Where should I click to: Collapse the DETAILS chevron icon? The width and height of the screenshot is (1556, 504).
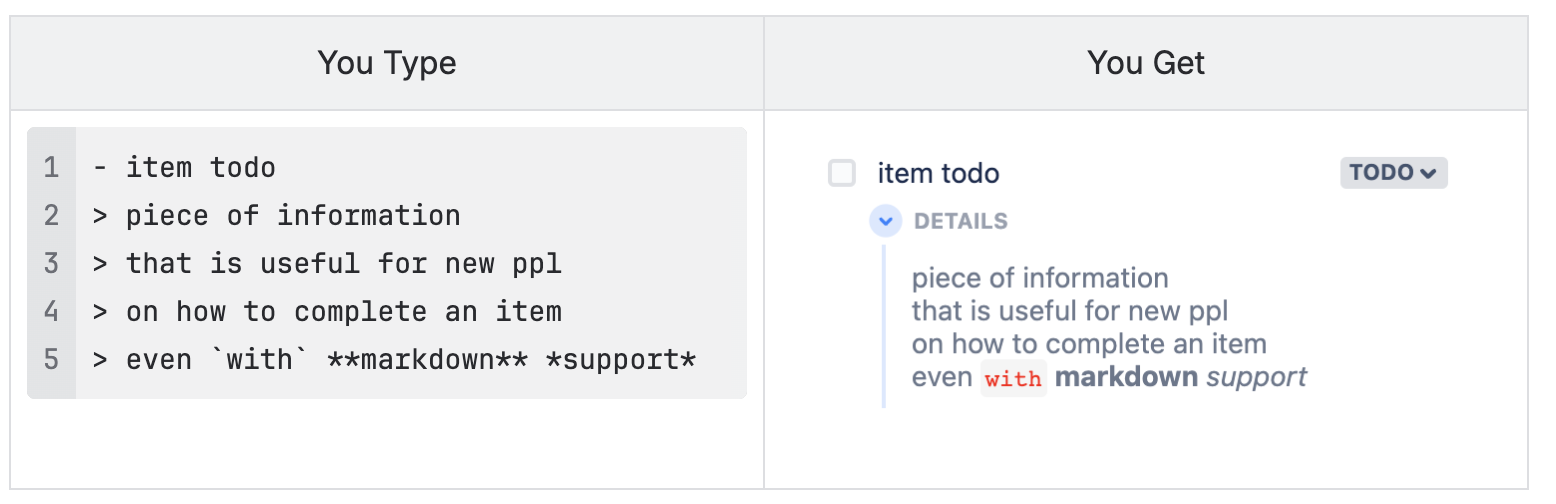(886, 221)
